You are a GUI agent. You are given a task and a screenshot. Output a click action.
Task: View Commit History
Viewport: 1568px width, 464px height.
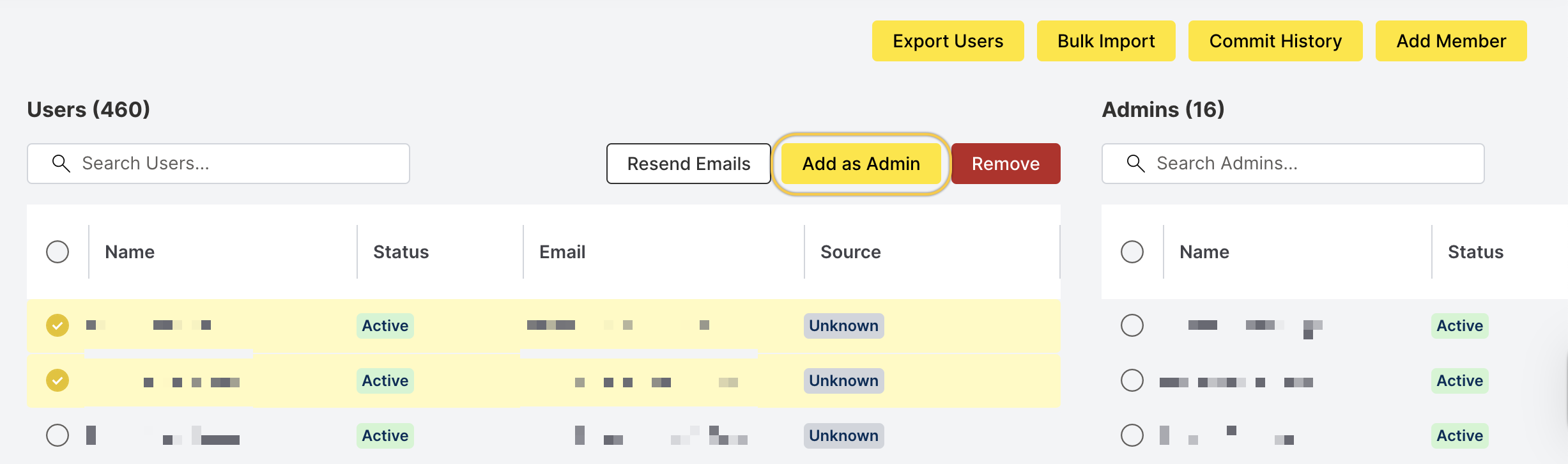point(1275,41)
